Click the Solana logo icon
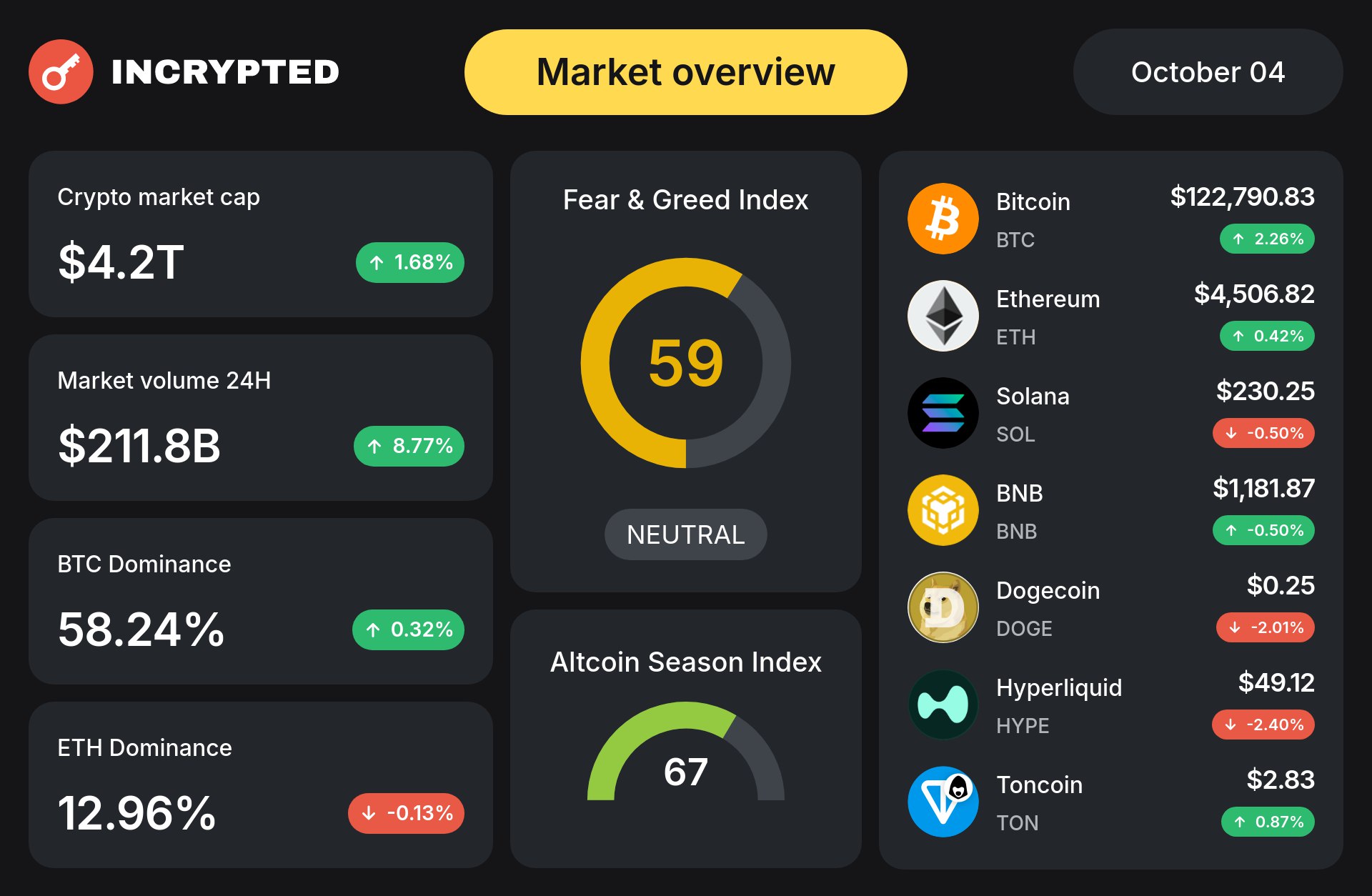This screenshot has height=896, width=1372. point(943,413)
